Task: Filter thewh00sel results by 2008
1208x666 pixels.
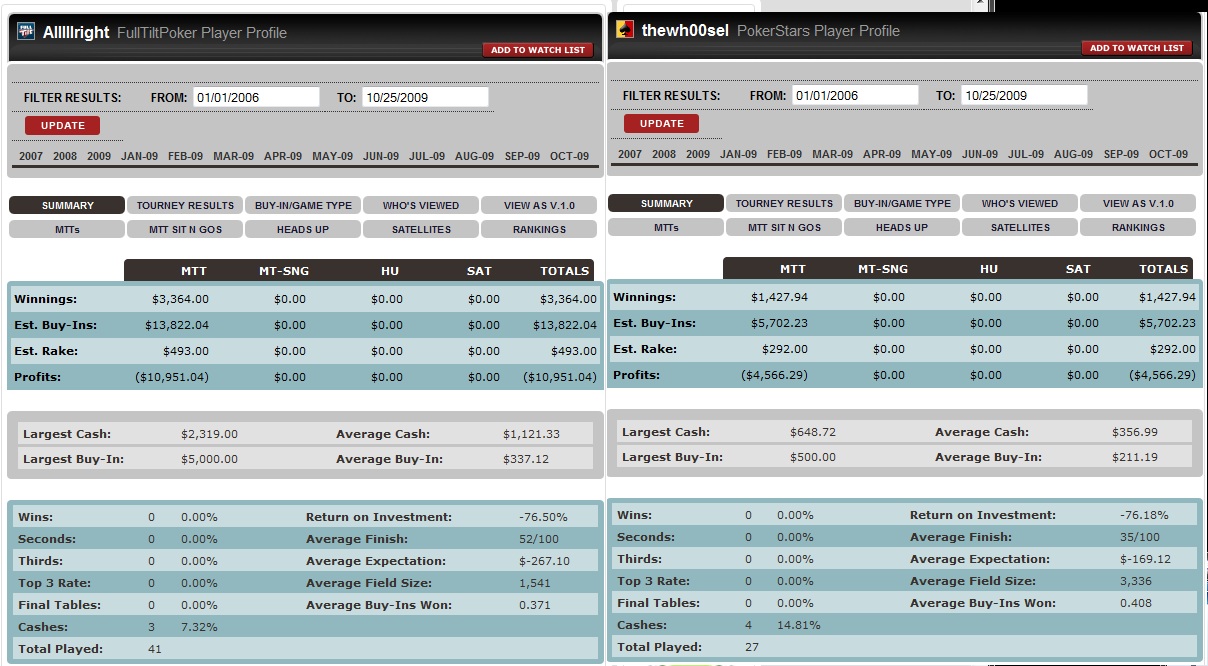Action: pyautogui.click(x=664, y=154)
